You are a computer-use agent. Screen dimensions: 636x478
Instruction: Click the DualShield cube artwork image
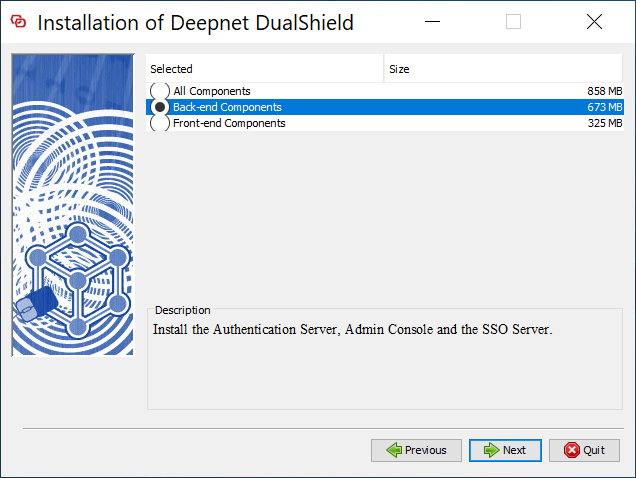pyautogui.click(x=73, y=205)
